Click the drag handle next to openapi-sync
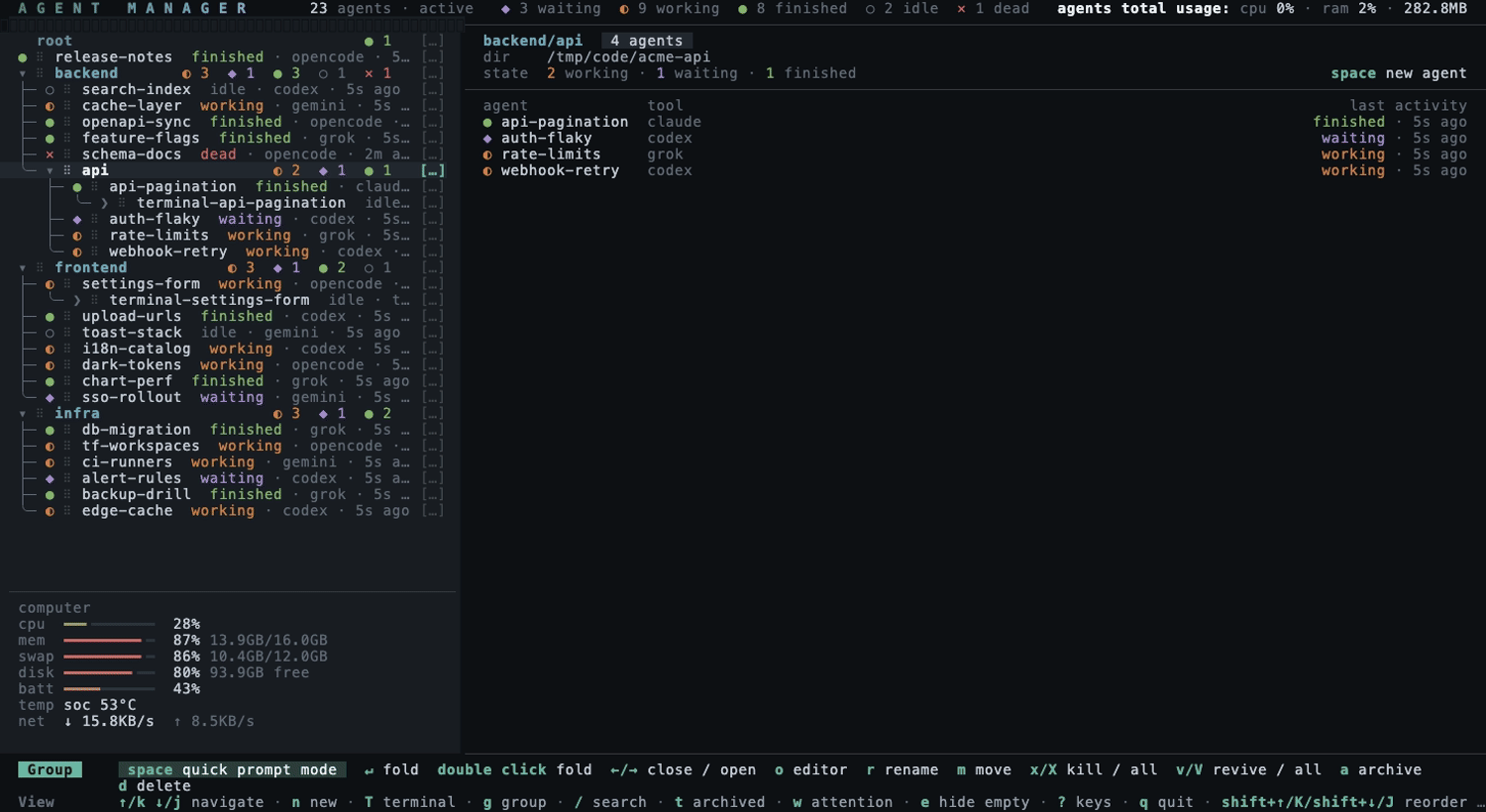 click(67, 122)
